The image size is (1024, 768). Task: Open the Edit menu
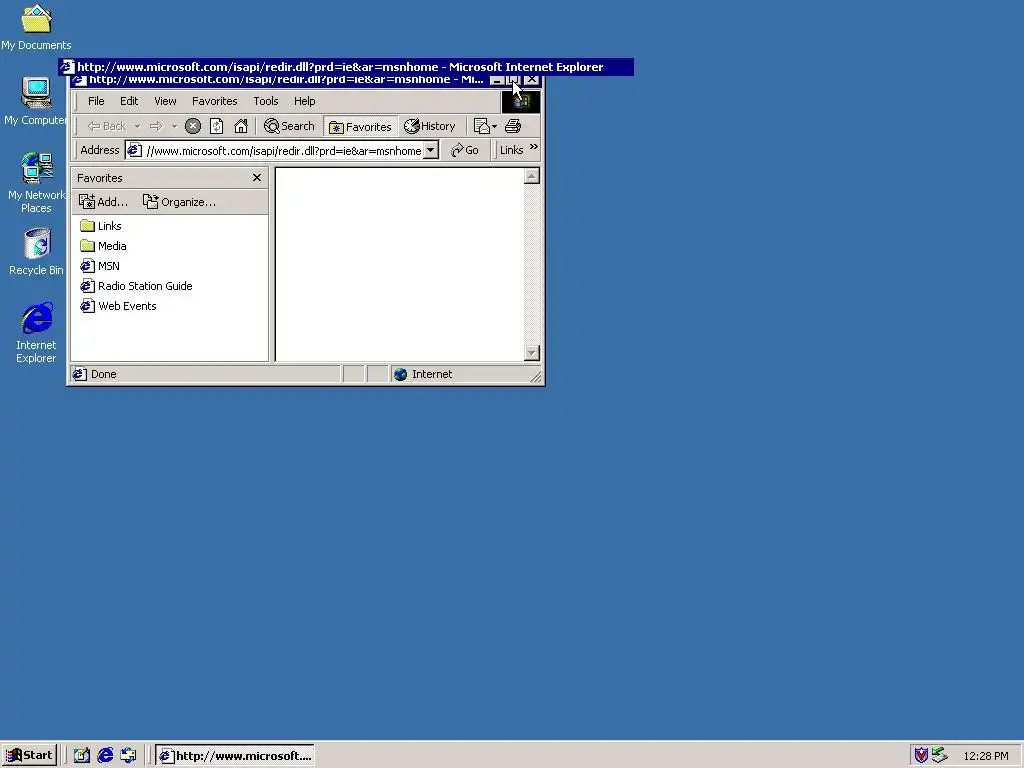[129, 101]
